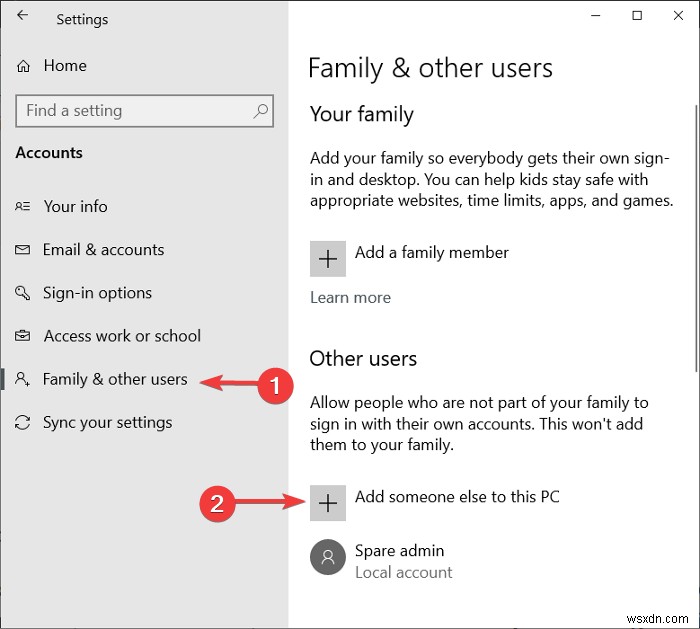This screenshot has width=700, height=629.
Task: Maximize the Settings window
Action: click(637, 16)
